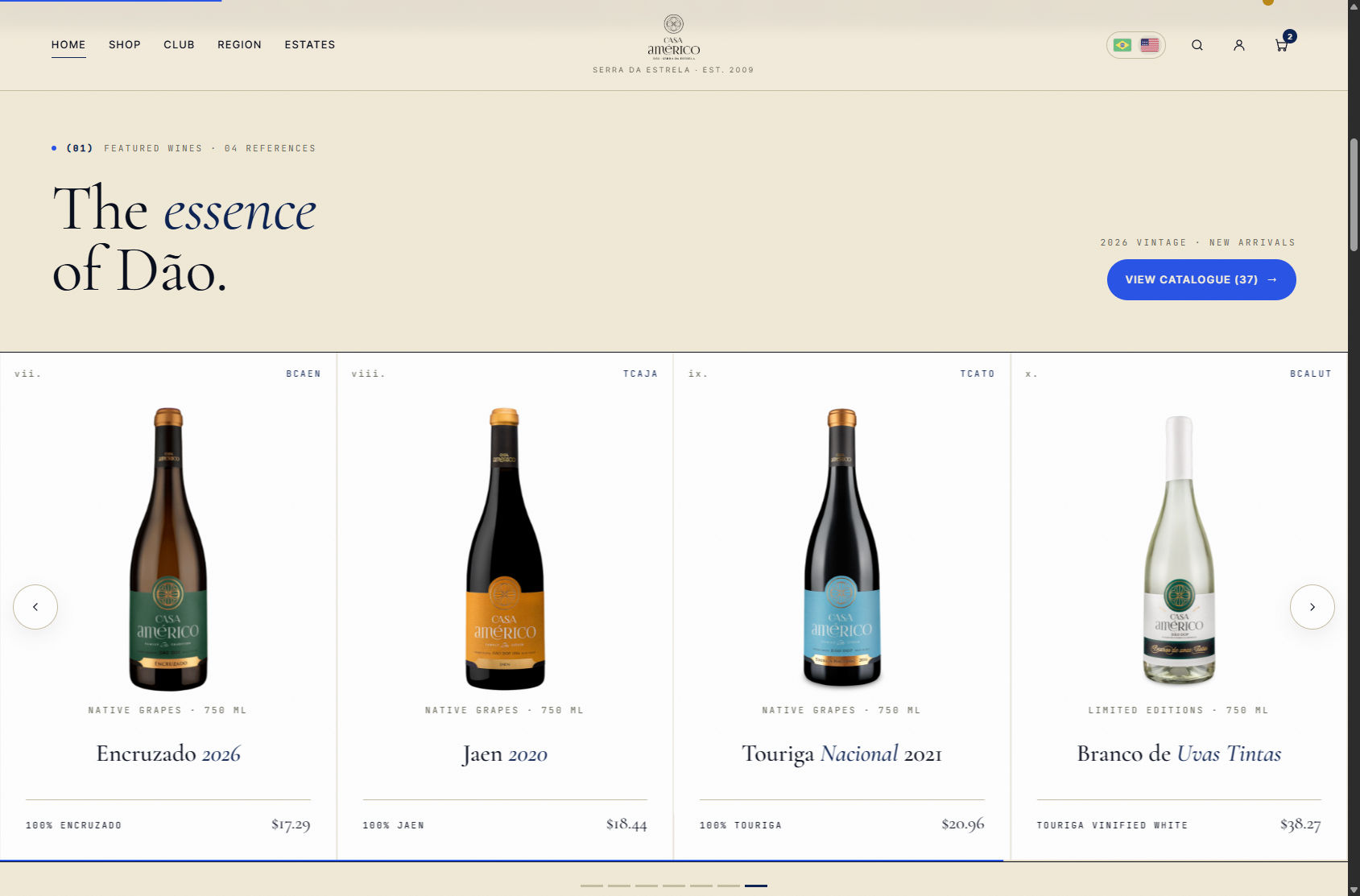Go to previous carousel slide arrow
This screenshot has width=1360, height=896.
(35, 607)
